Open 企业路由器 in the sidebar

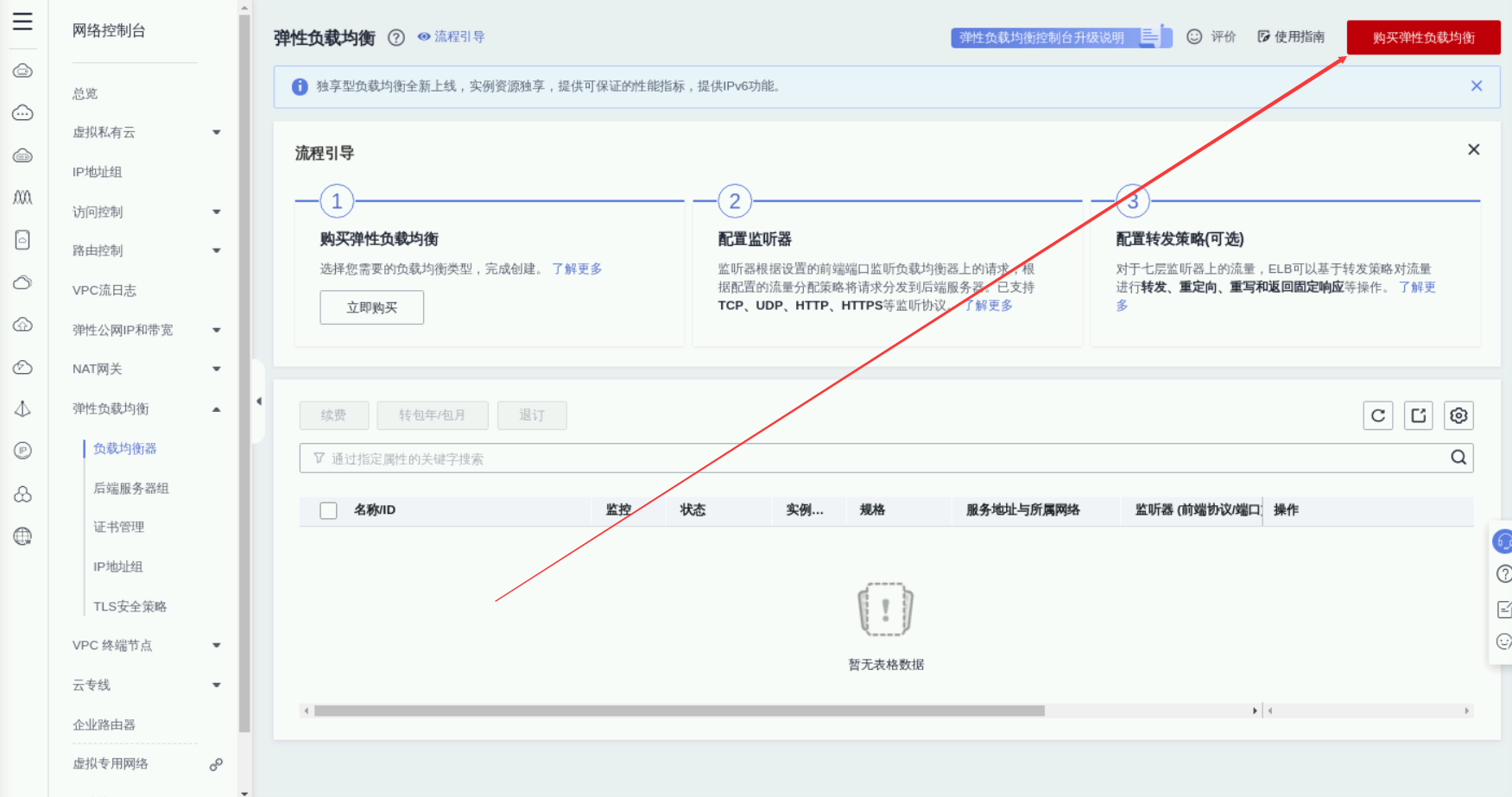pos(104,724)
